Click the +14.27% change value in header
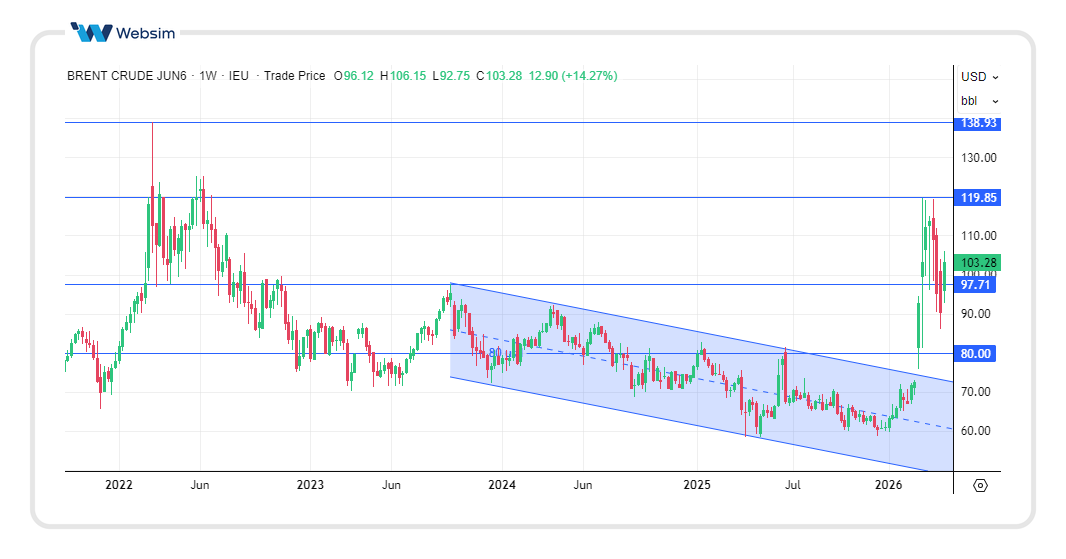The width and height of the screenshot is (1066, 559). click(589, 76)
